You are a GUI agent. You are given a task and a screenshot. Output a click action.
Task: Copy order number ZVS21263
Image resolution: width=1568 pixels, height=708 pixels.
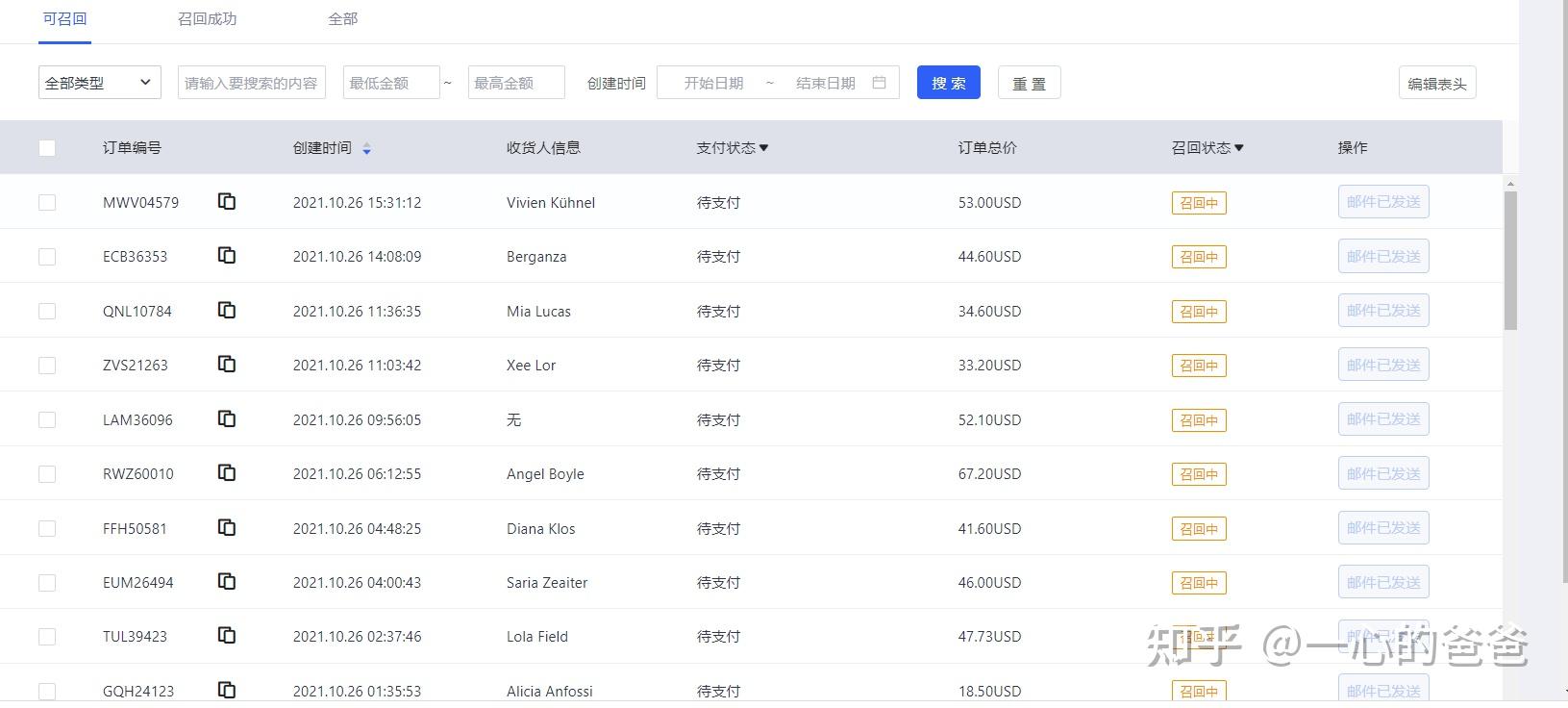227,365
